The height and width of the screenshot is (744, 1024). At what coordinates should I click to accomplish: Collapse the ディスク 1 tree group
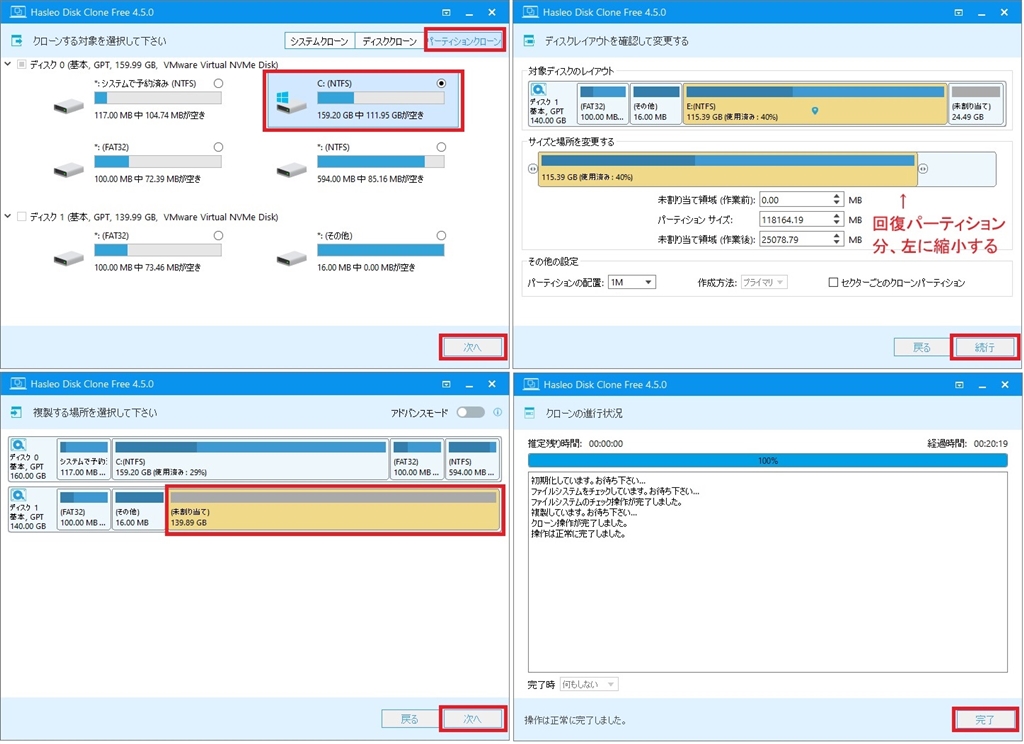pos(8,216)
